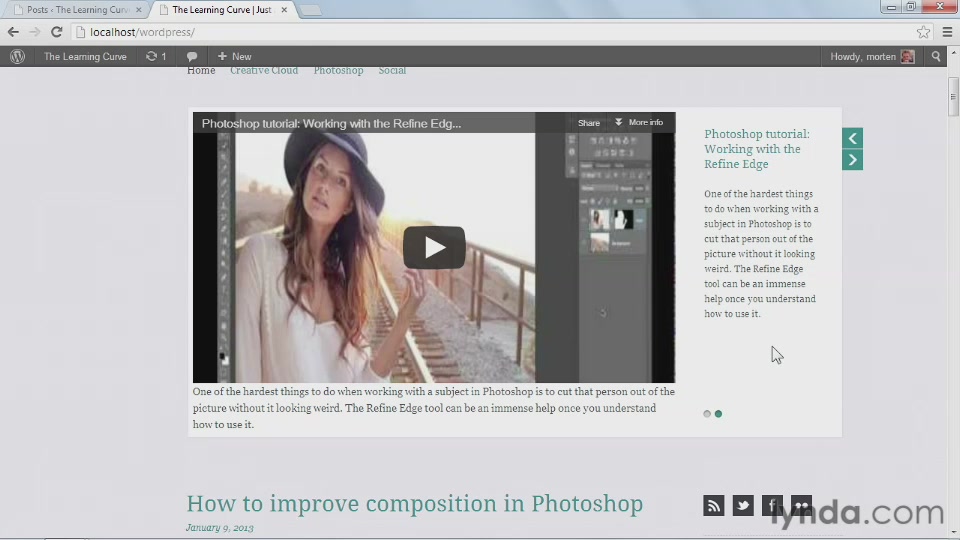Open slider title Working with Refine Edge
This screenshot has height=540, width=960.
click(757, 149)
